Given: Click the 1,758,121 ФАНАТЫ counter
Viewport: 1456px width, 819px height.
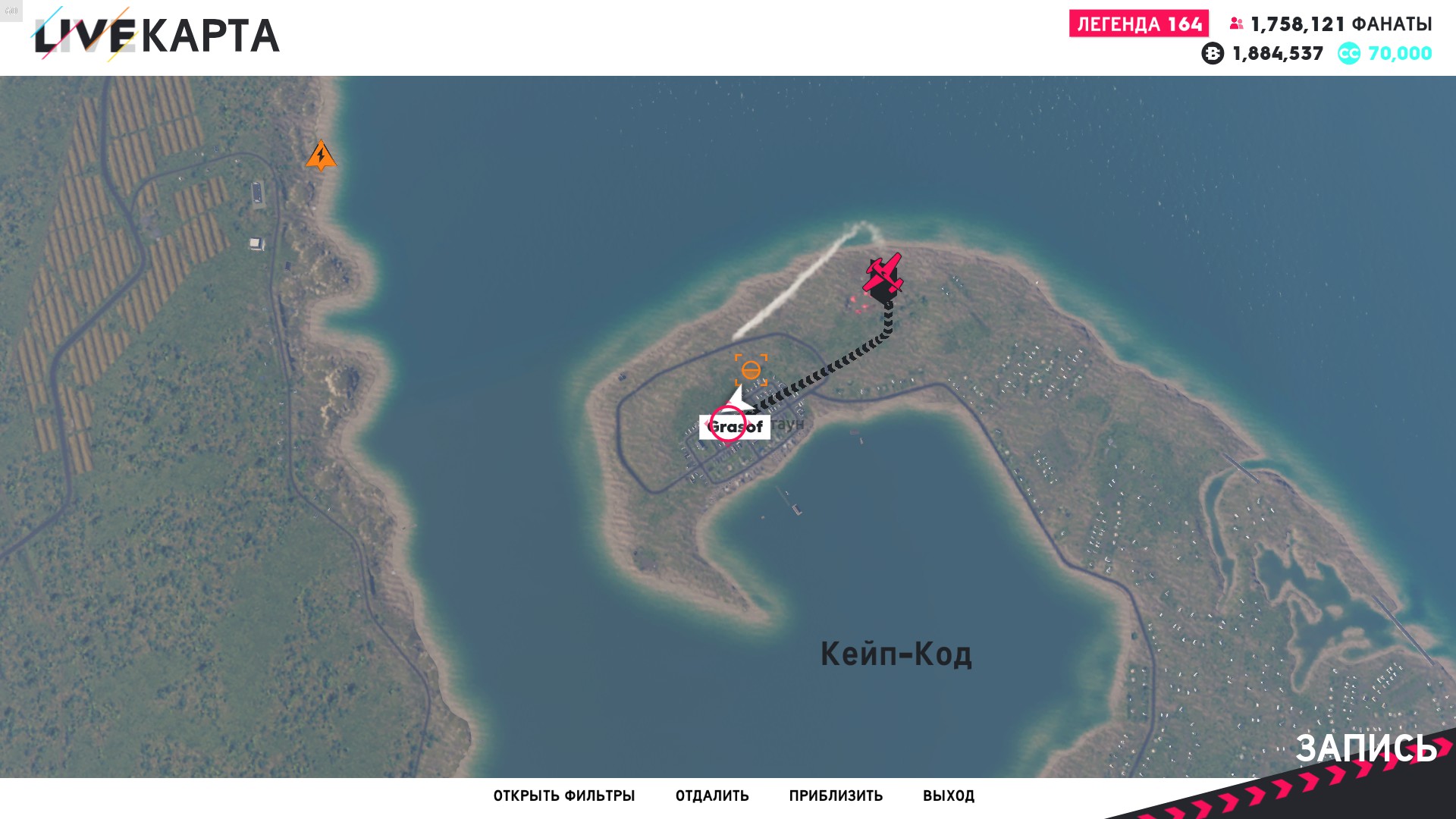Looking at the screenshot, I should pos(1341,24).
